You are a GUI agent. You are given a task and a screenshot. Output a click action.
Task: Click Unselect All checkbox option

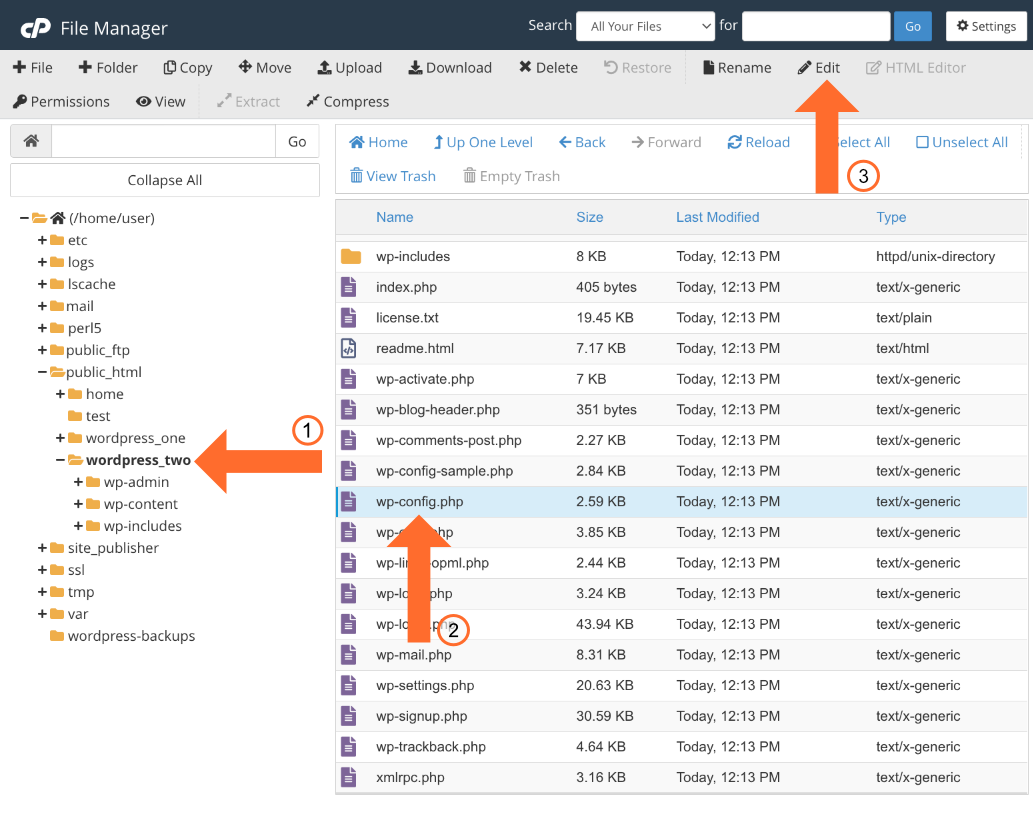(x=962, y=142)
